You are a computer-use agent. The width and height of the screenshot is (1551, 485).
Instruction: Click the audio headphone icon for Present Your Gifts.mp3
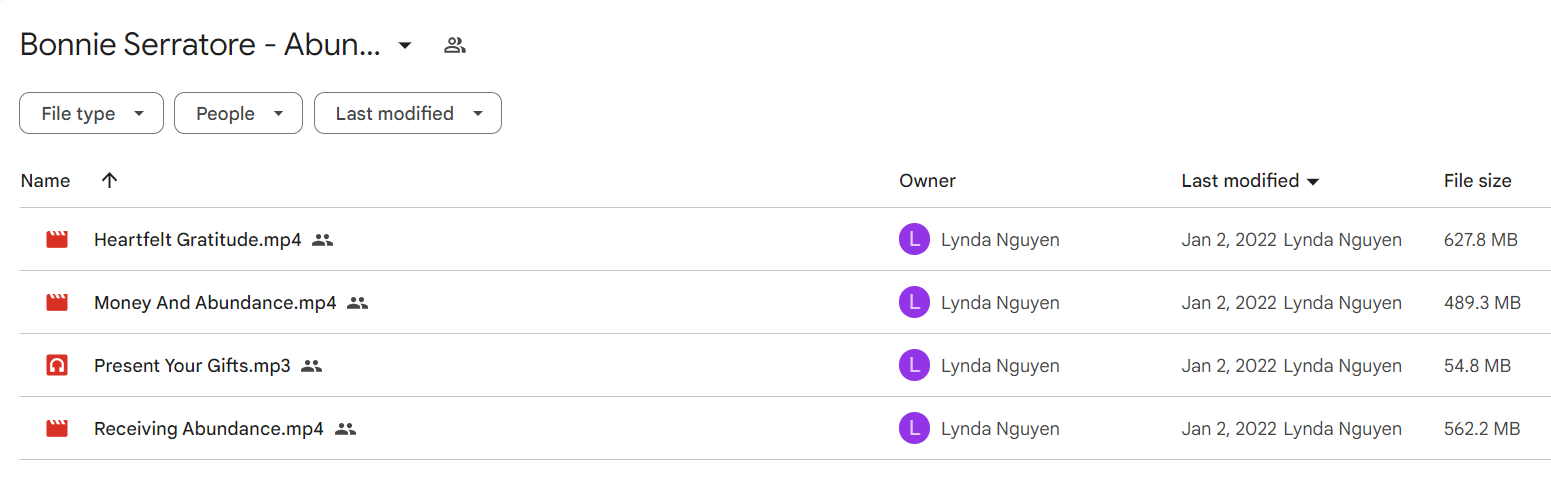[57, 366]
